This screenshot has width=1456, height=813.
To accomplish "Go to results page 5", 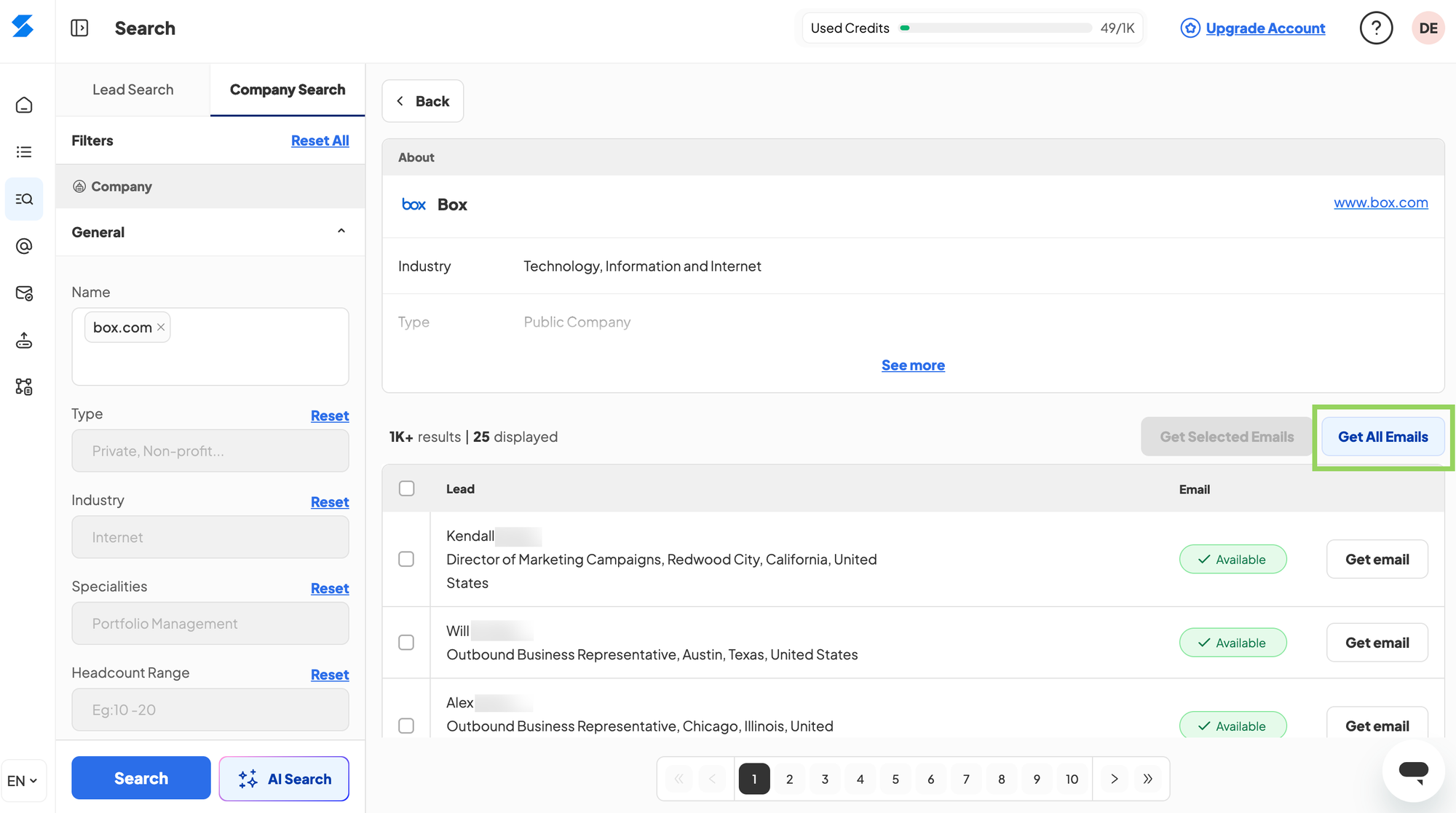I will pyautogui.click(x=895, y=779).
